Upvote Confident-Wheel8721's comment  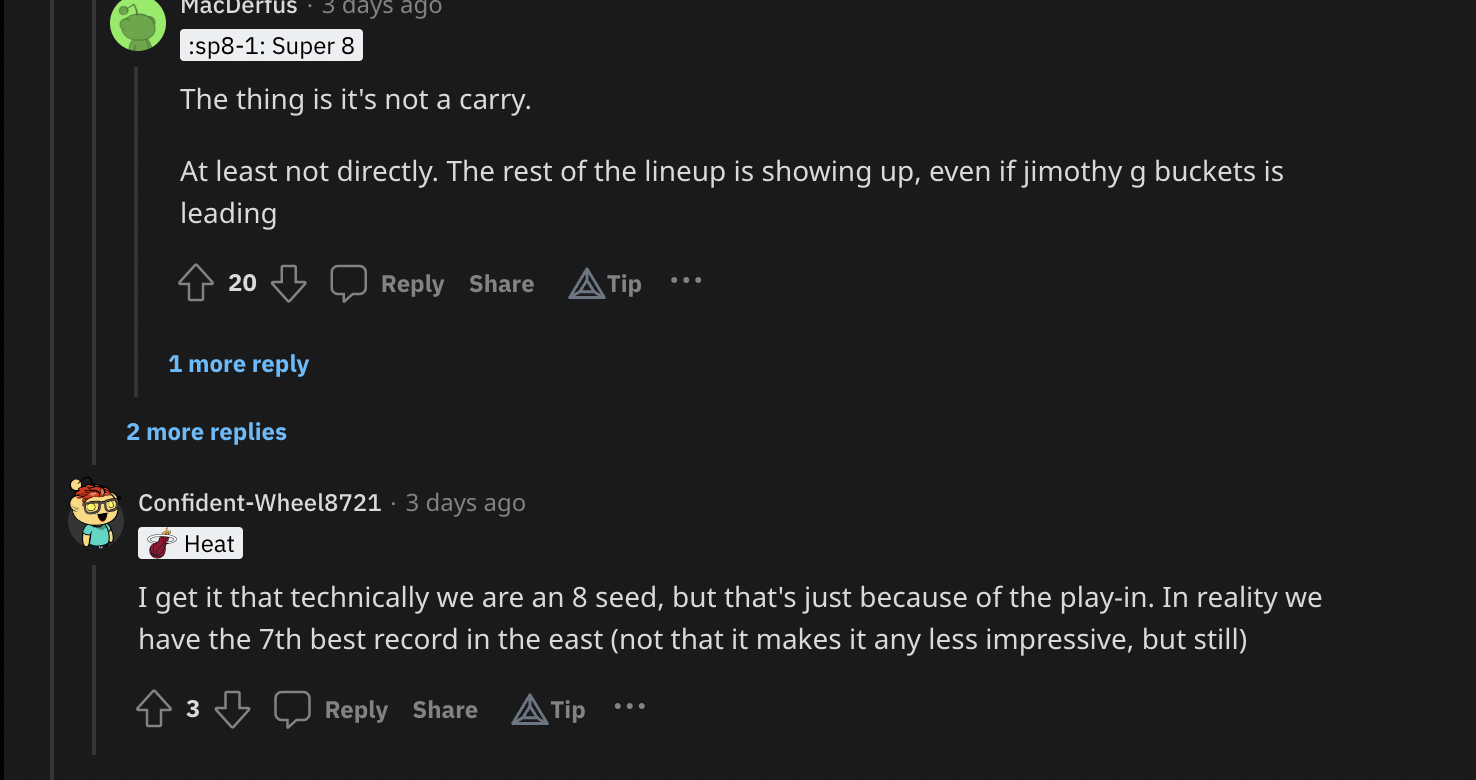tap(154, 709)
